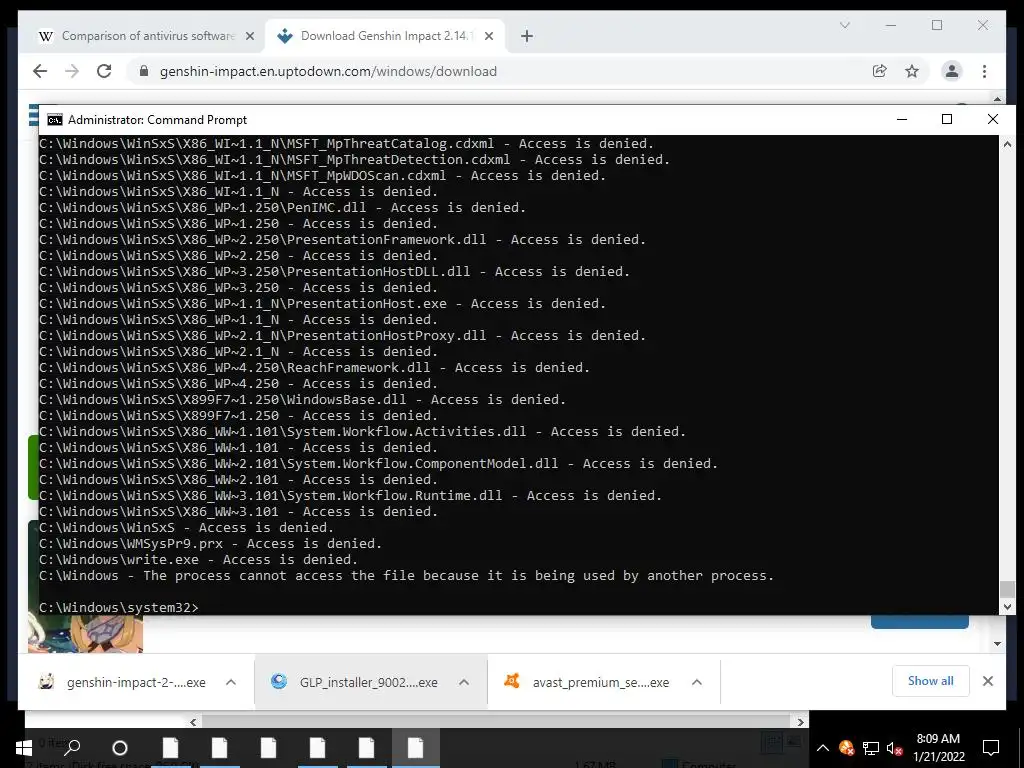Open the Chrome three-dot menu
This screenshot has height=768, width=1024.
pyautogui.click(x=984, y=71)
